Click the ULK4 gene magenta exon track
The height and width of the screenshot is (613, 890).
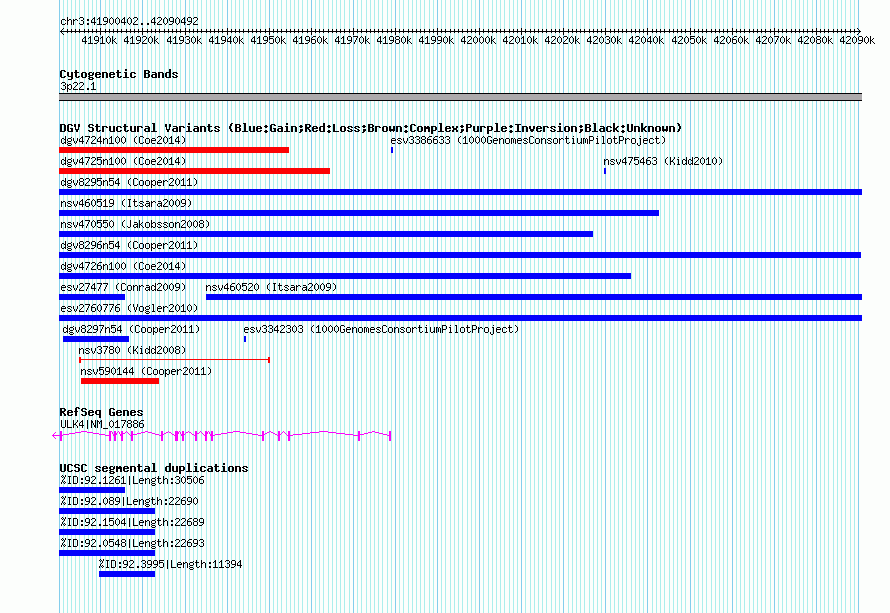[x=222, y=435]
